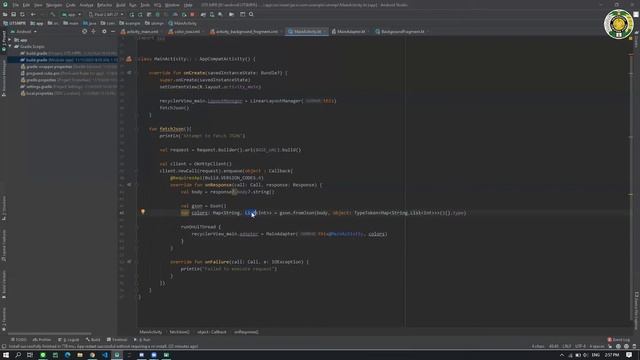Hide the Project panel with minus icon
This screenshot has width=640, height=360.
coord(113,31)
